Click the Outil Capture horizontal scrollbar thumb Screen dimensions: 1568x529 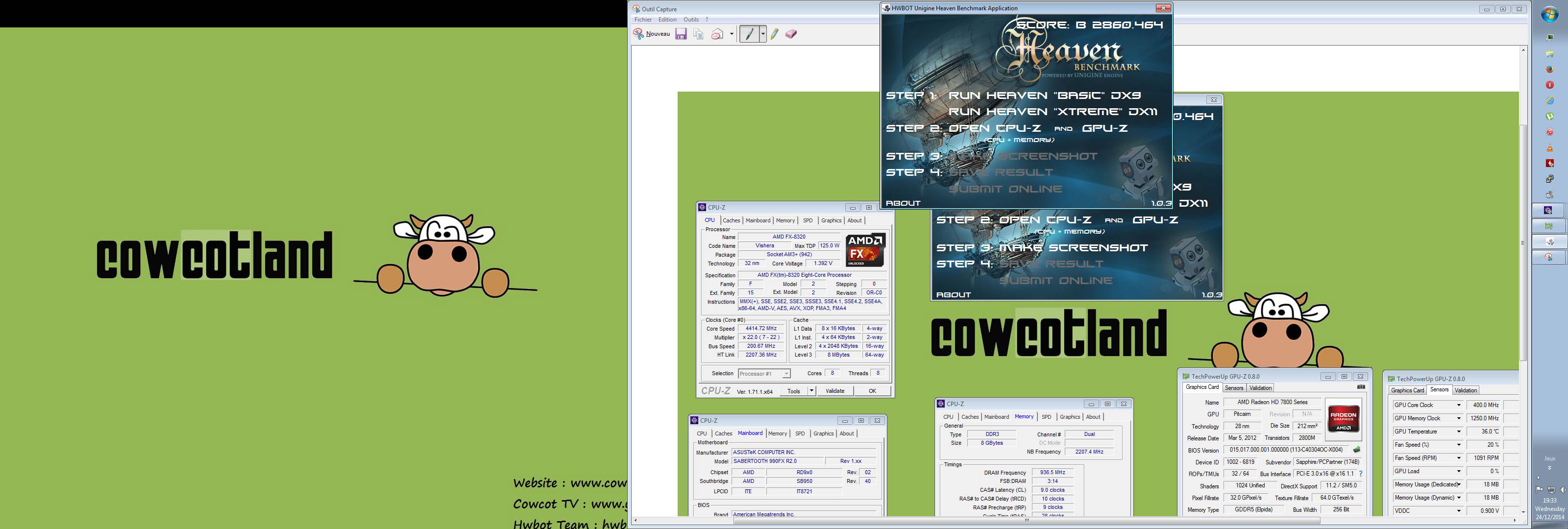coord(1026,521)
